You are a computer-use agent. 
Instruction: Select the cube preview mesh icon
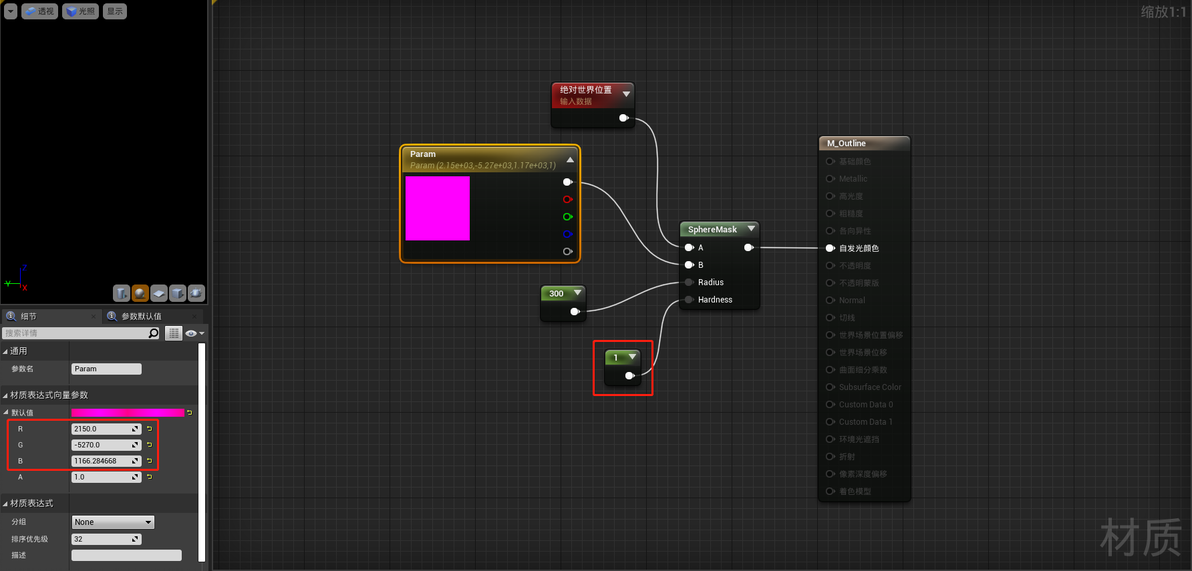pos(178,293)
